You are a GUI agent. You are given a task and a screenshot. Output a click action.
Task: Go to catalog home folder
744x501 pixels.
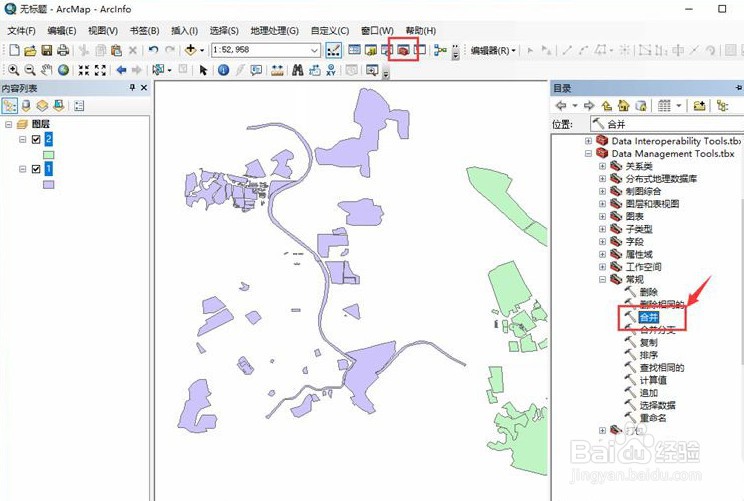point(623,105)
